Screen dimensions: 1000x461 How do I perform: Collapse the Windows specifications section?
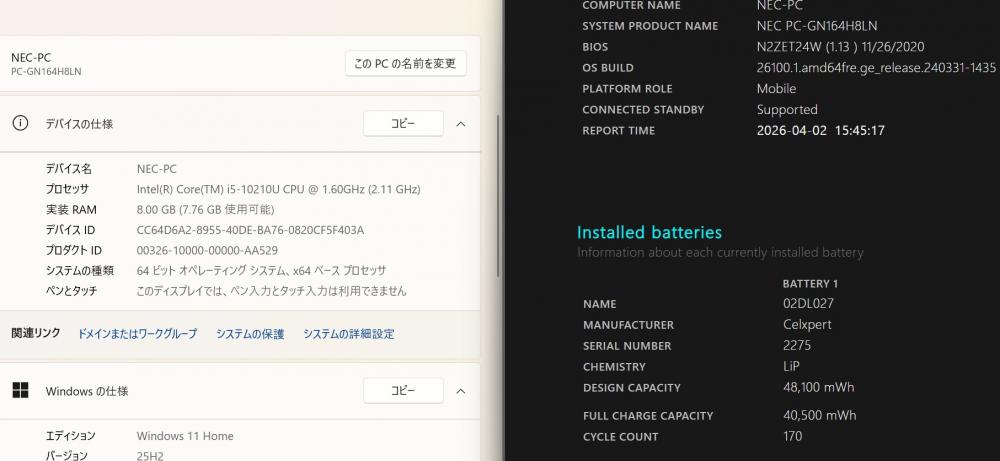(x=461, y=391)
